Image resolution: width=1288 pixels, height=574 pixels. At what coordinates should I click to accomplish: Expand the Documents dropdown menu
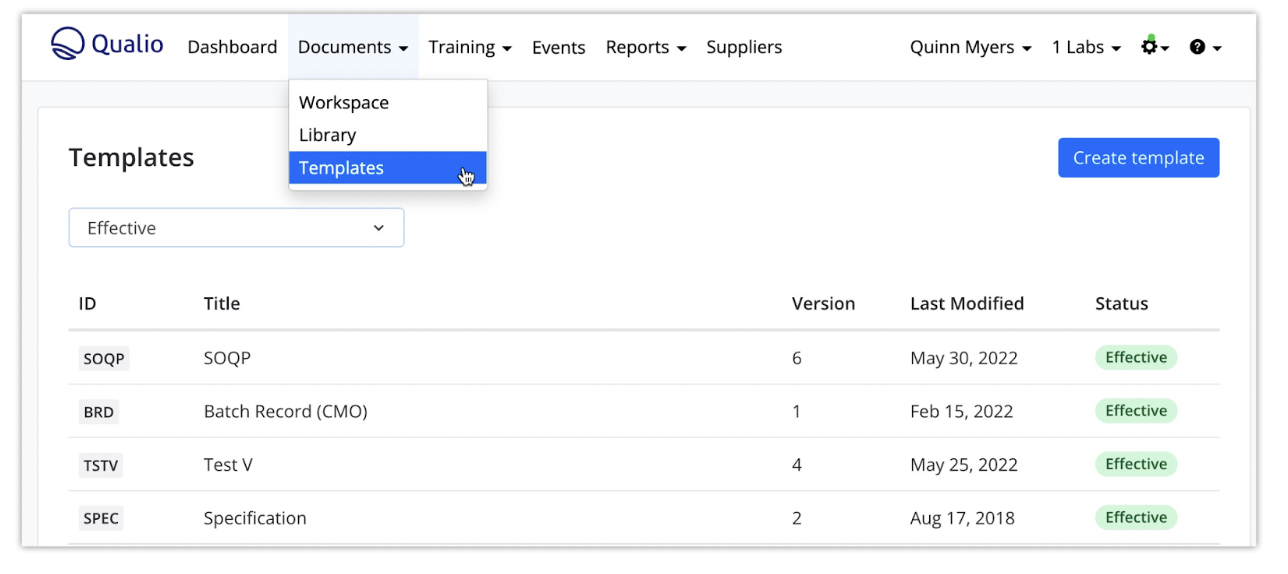click(x=352, y=47)
